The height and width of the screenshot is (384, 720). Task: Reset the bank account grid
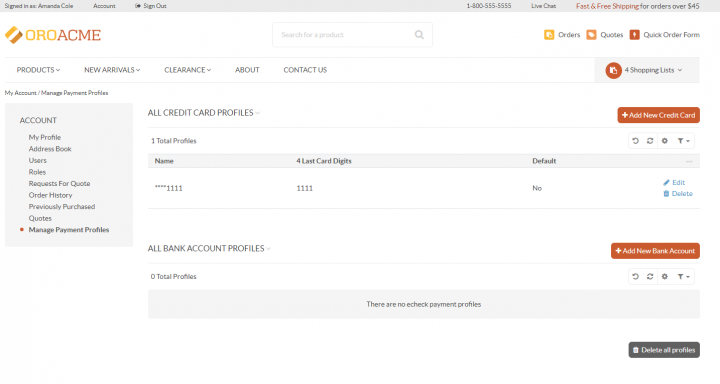(636, 277)
